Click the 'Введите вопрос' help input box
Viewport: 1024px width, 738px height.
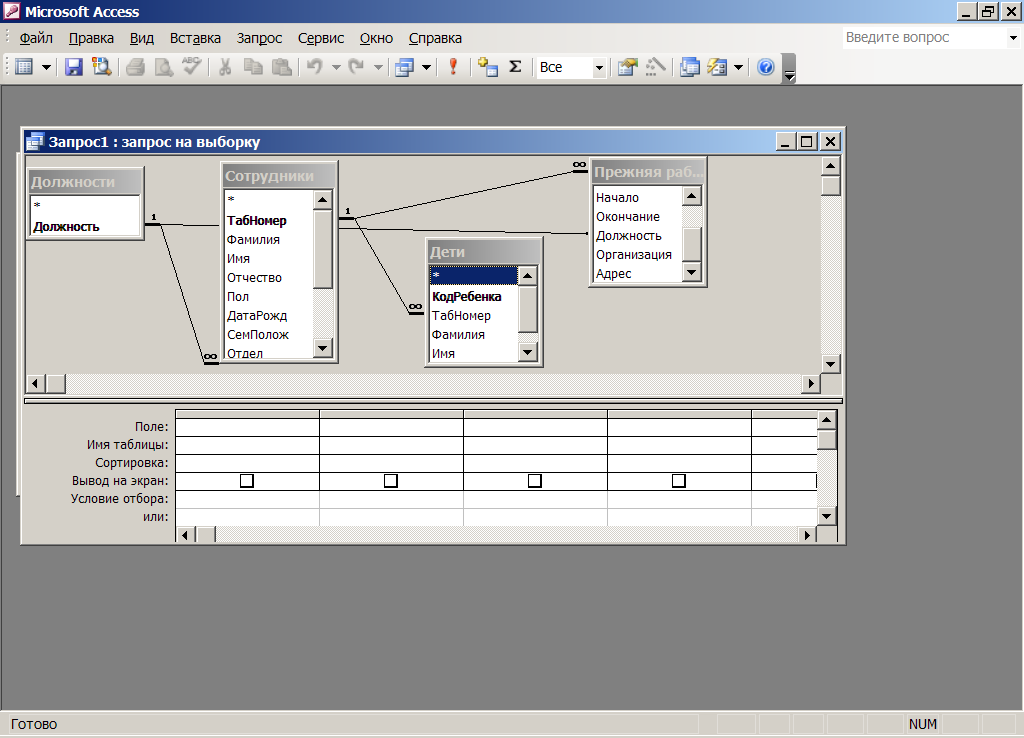tap(924, 37)
